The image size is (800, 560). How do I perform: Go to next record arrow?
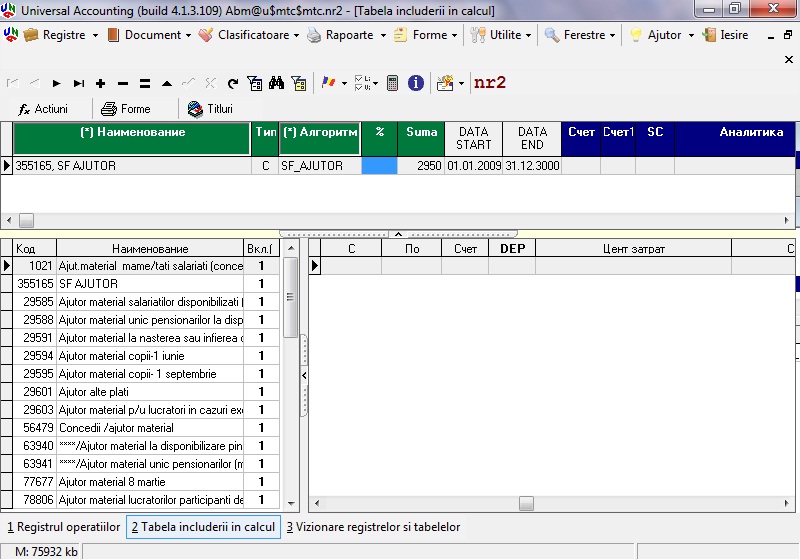pyautogui.click(x=56, y=83)
